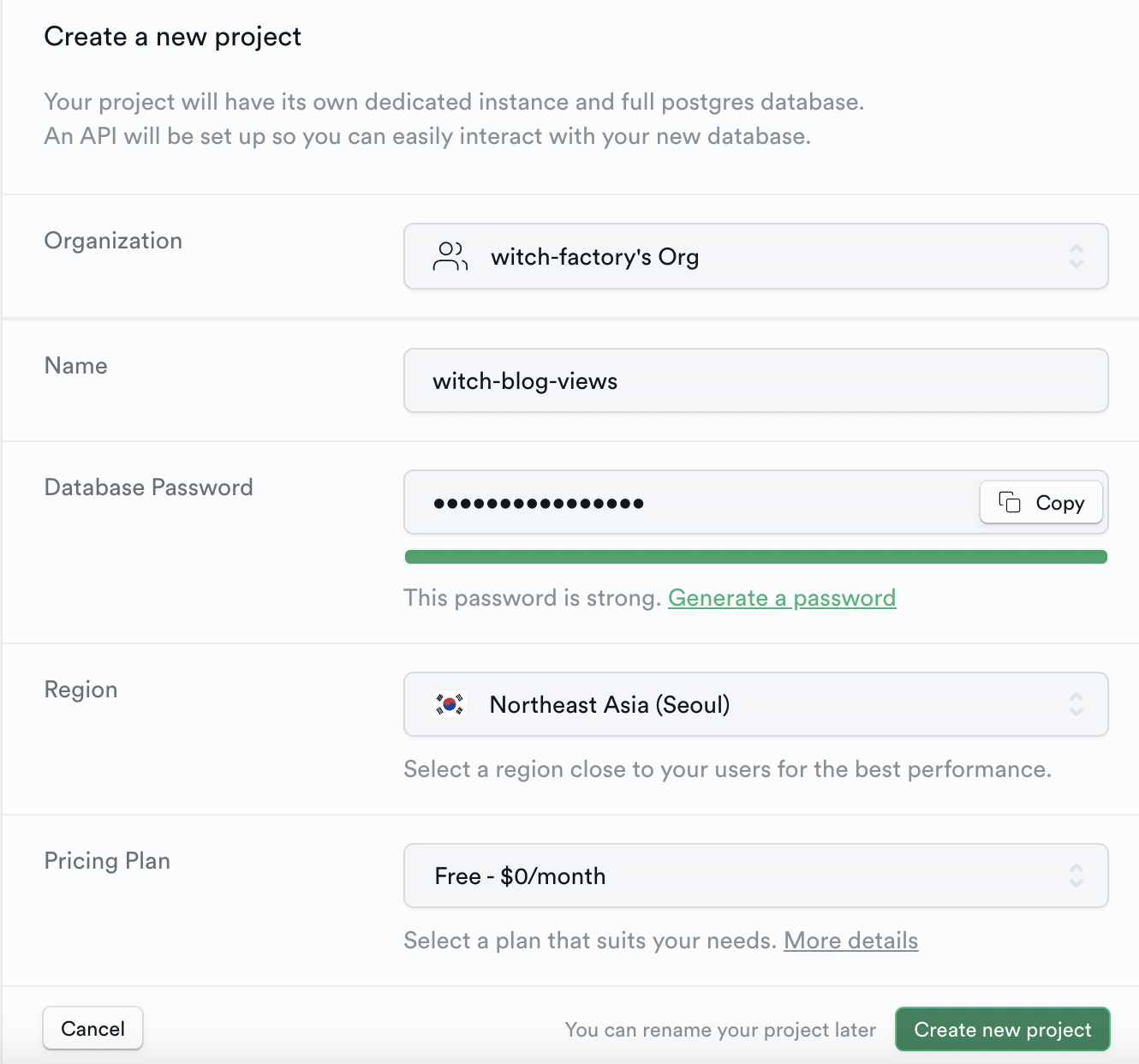
Task: Click the Database Password field
Action: click(x=685, y=502)
